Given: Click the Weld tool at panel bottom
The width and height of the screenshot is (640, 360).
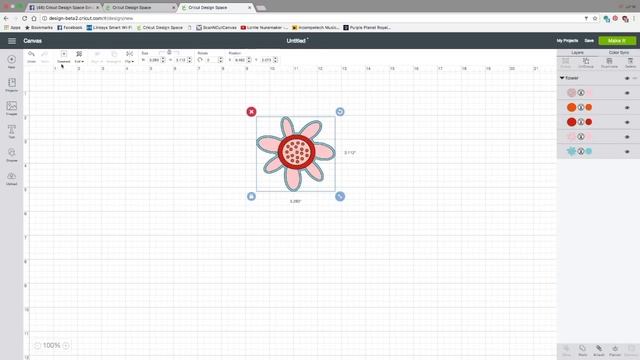Looking at the screenshot, I should click(x=582, y=351).
